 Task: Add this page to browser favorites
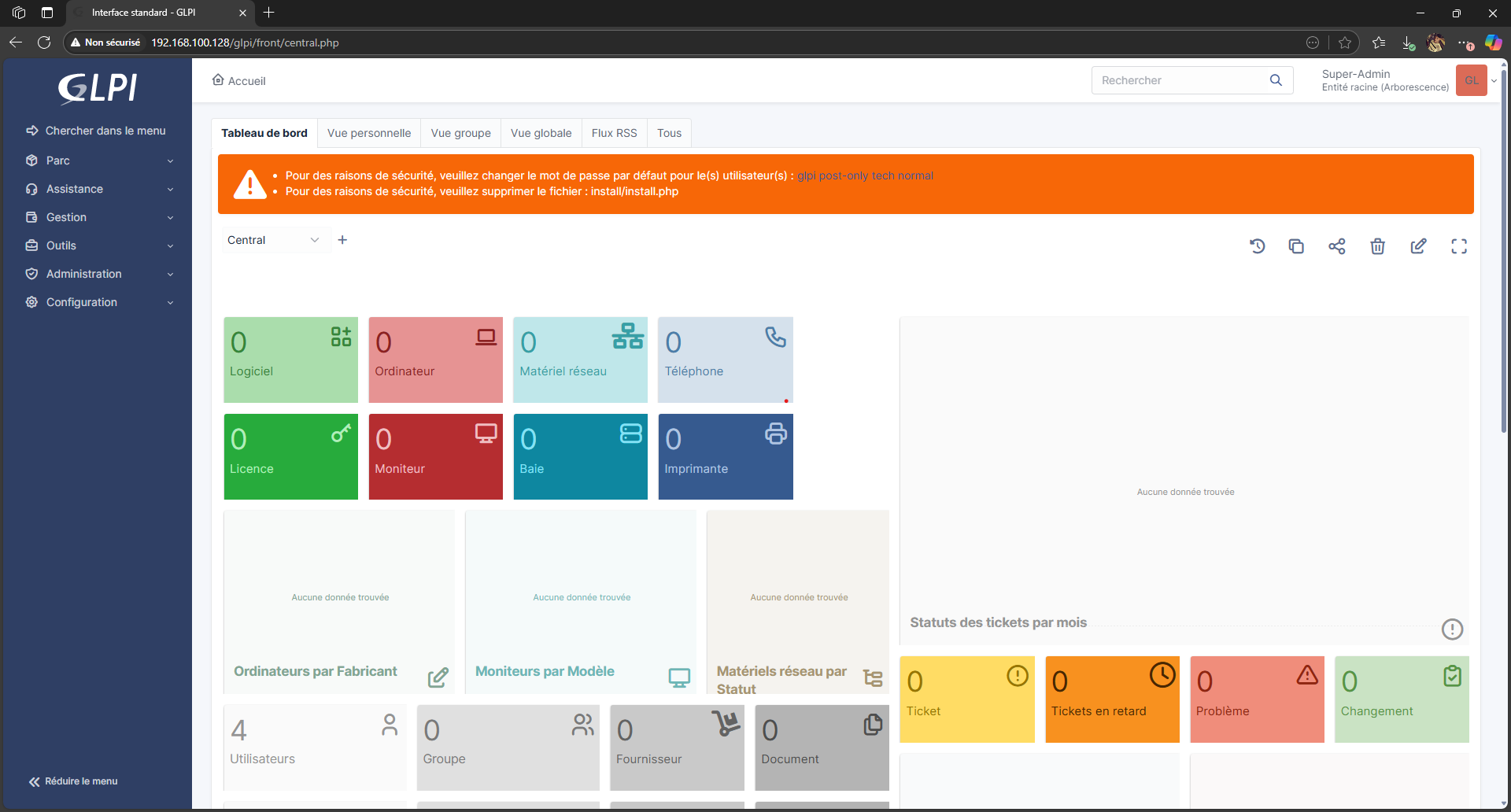coord(1345,42)
